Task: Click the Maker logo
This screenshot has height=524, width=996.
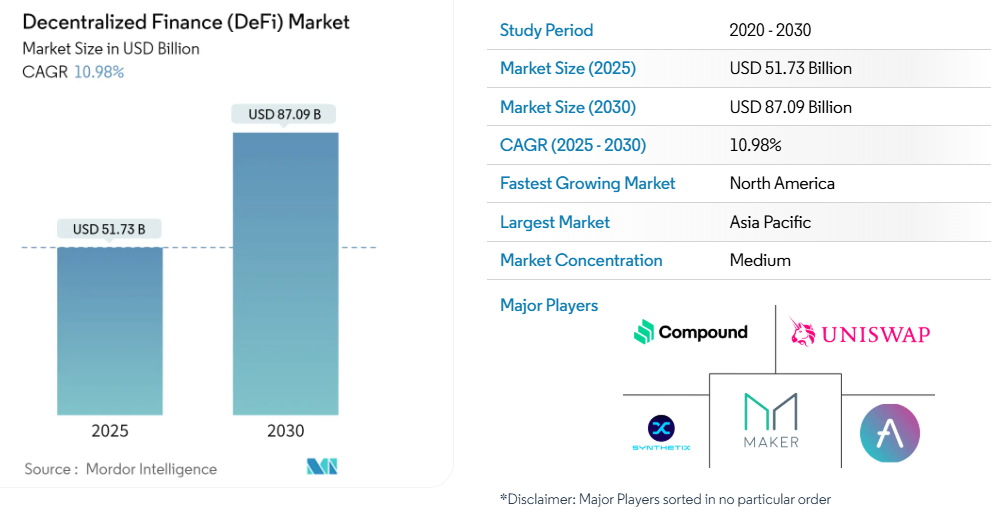Action: [771, 420]
